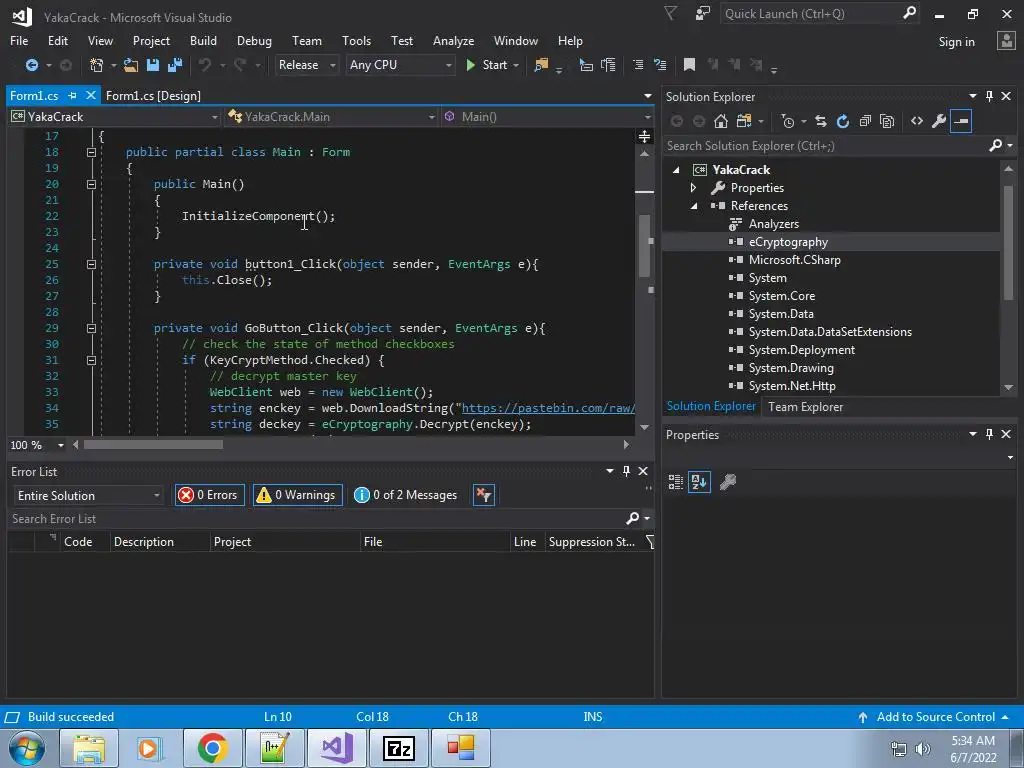Click Error List search magnifier icon
The image size is (1024, 768).
(632, 518)
